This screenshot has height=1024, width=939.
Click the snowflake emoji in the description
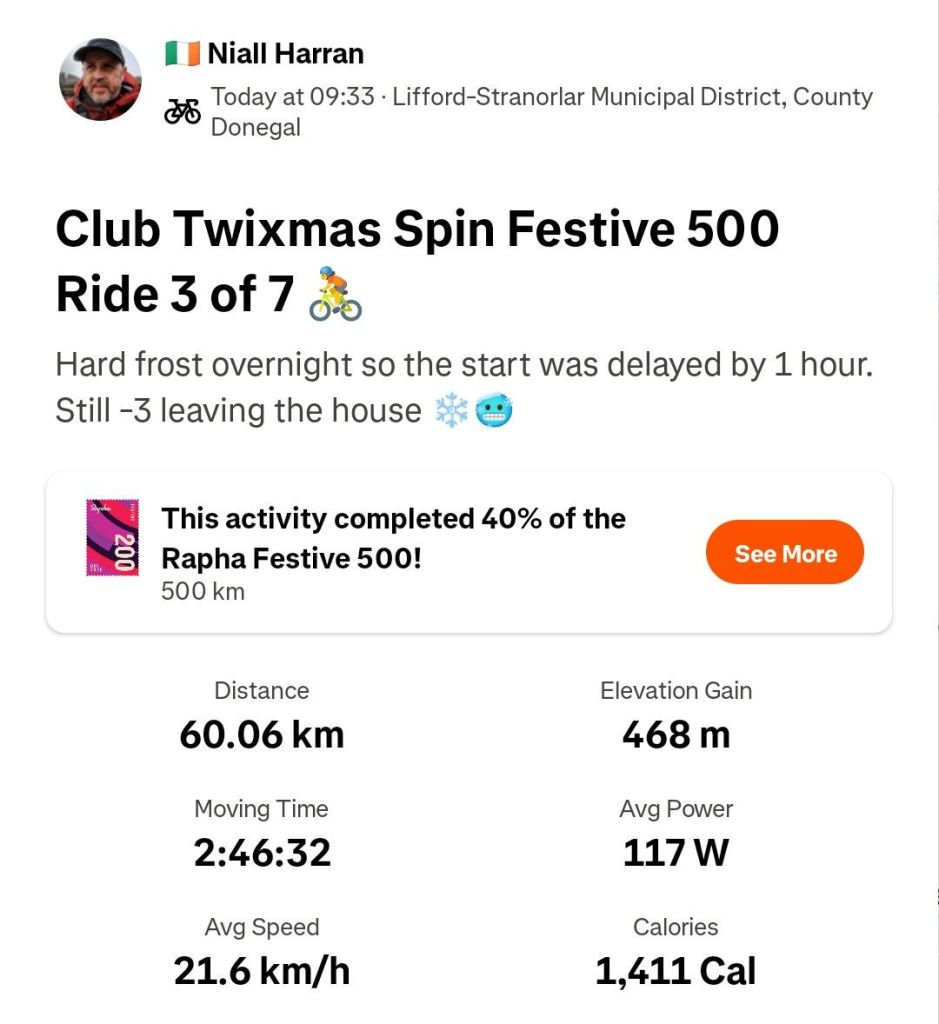[x=452, y=411]
